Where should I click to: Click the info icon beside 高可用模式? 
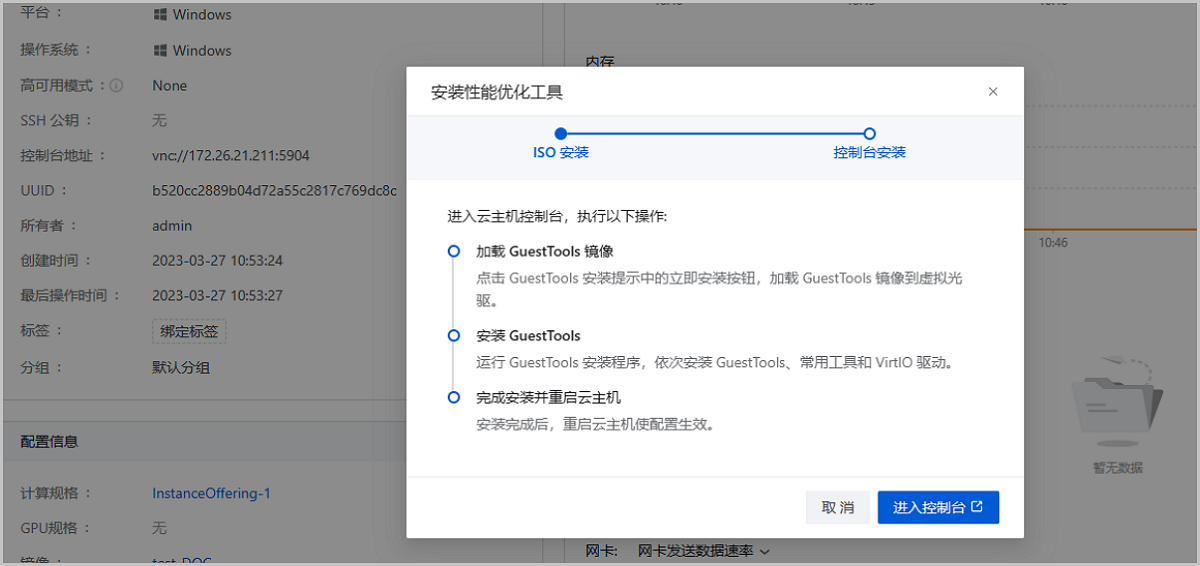tap(116, 86)
